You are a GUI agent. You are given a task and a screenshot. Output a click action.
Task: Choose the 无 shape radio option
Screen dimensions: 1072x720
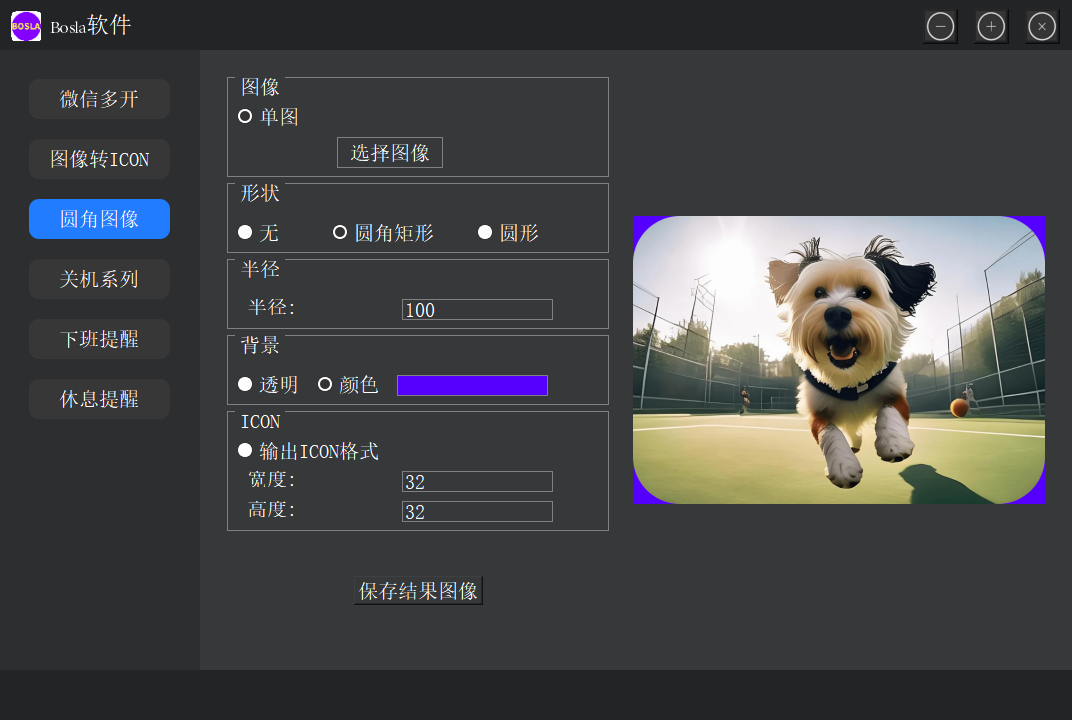pyautogui.click(x=245, y=233)
